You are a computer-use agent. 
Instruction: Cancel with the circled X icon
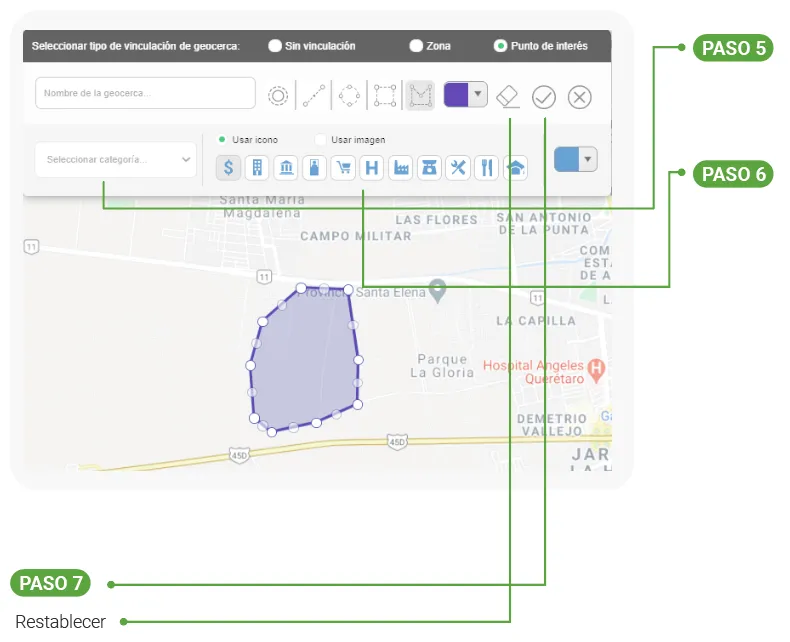(x=579, y=97)
